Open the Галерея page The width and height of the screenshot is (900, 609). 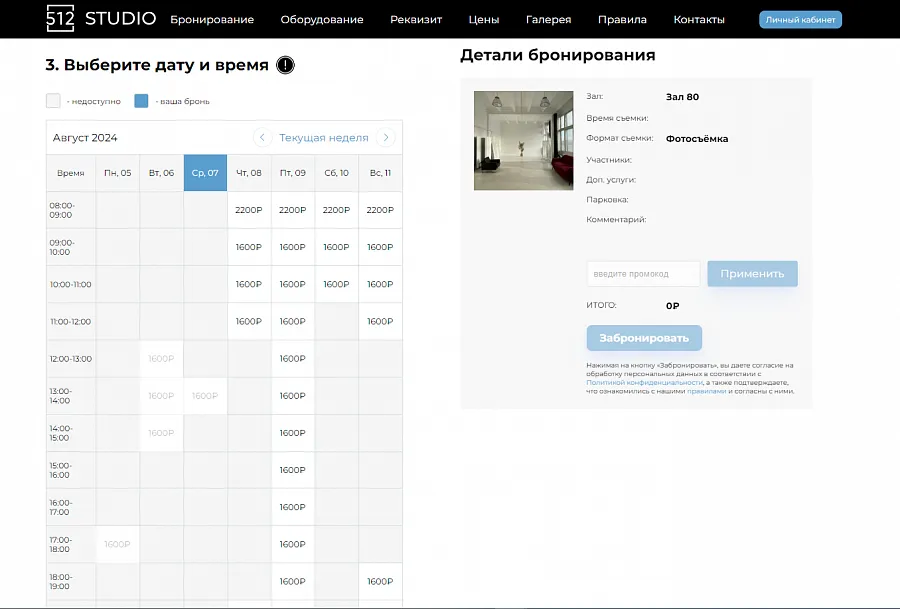pos(549,20)
